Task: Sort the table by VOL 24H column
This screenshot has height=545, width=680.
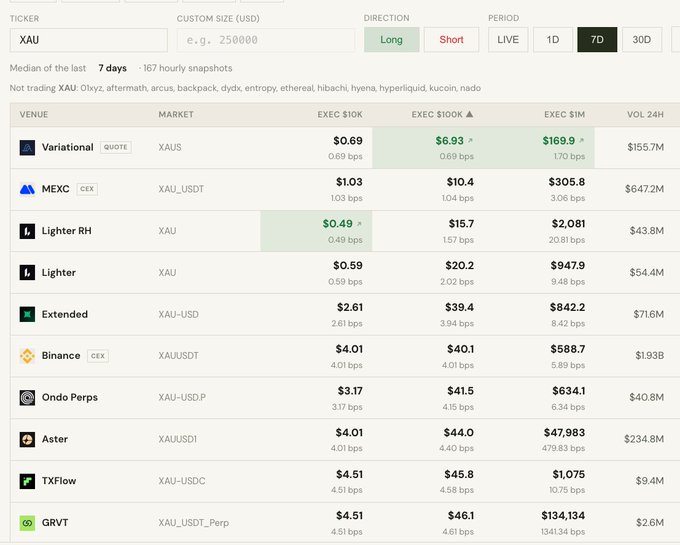Action: pyautogui.click(x=645, y=114)
